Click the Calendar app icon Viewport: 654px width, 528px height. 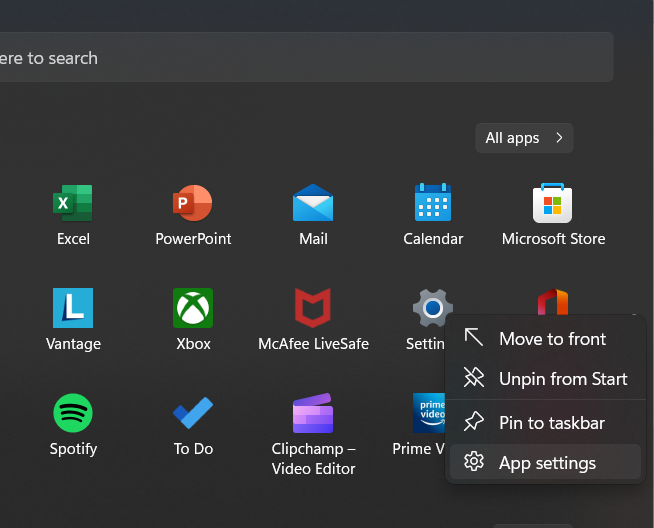[433, 204]
